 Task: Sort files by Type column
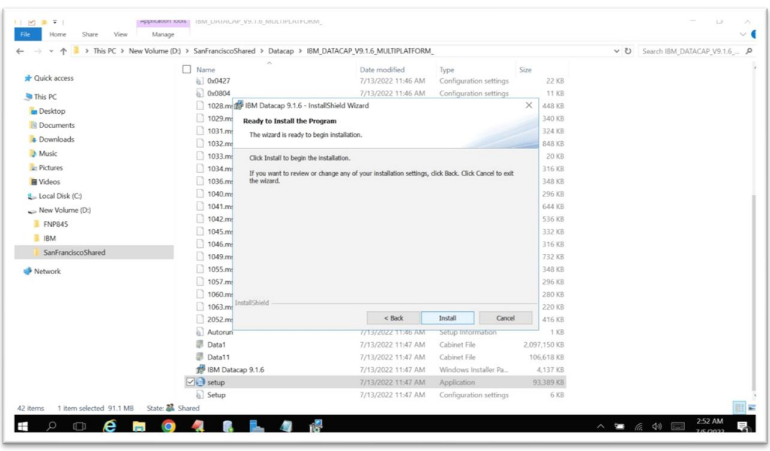pyautogui.click(x=447, y=70)
